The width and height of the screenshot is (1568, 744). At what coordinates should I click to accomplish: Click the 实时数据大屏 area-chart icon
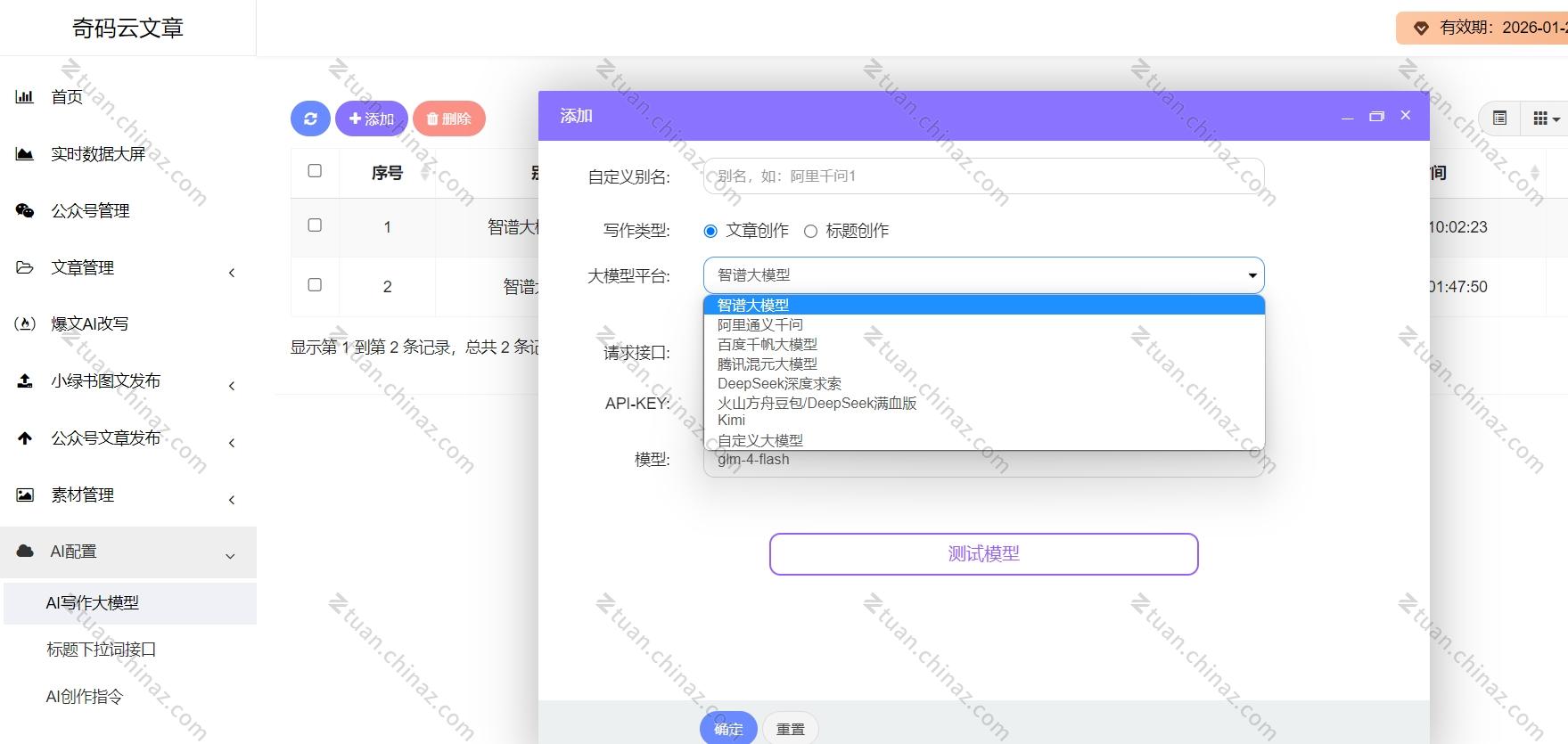[25, 154]
